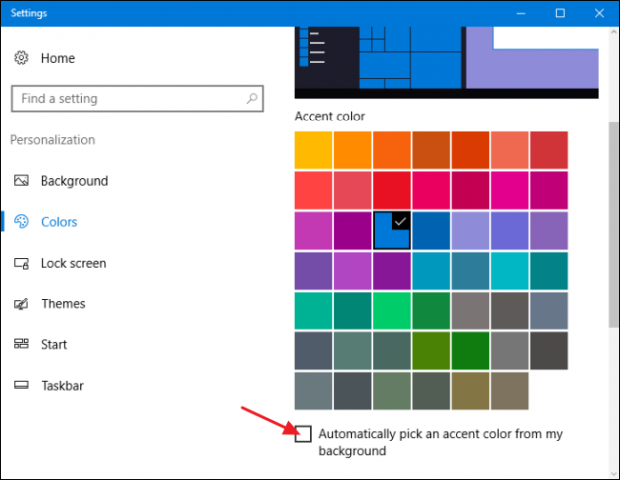The width and height of the screenshot is (620, 480).
Task: Select the currently checked blue accent swatch
Action: coord(392,229)
